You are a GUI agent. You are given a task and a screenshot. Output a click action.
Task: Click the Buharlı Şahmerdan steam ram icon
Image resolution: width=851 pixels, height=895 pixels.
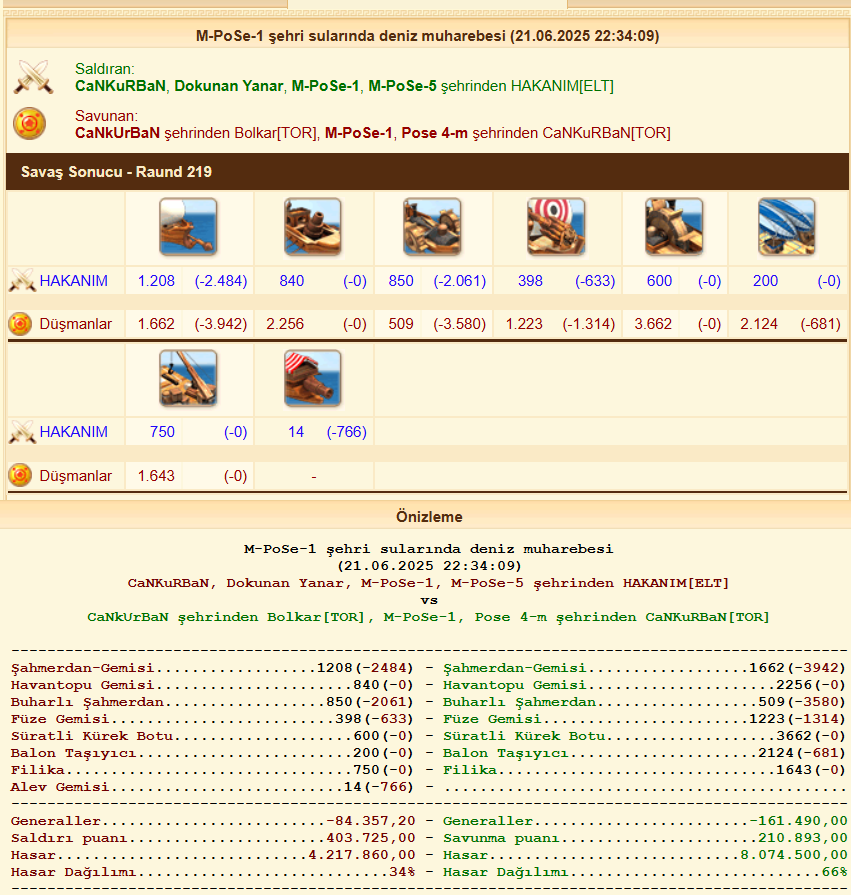[432, 227]
